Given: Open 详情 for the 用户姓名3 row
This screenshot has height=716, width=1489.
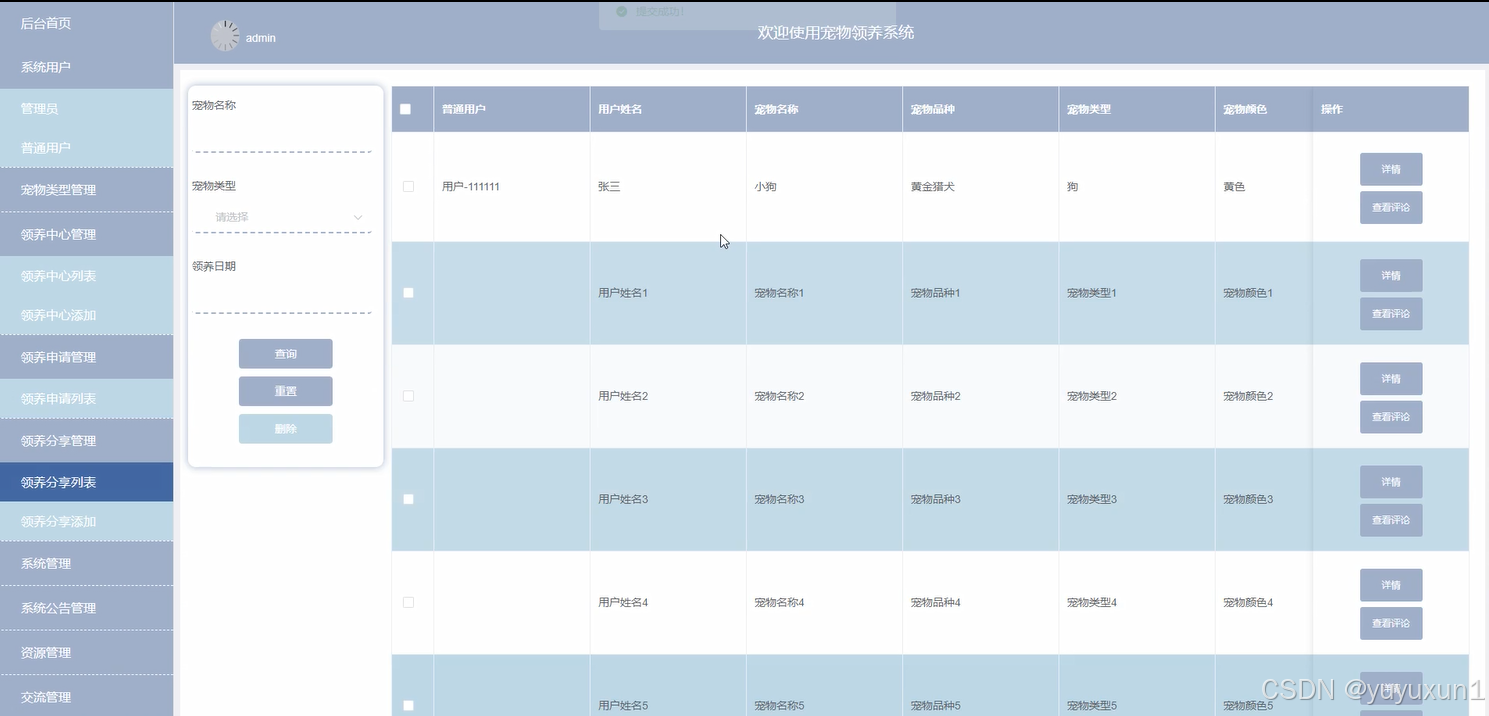Looking at the screenshot, I should 1391,482.
